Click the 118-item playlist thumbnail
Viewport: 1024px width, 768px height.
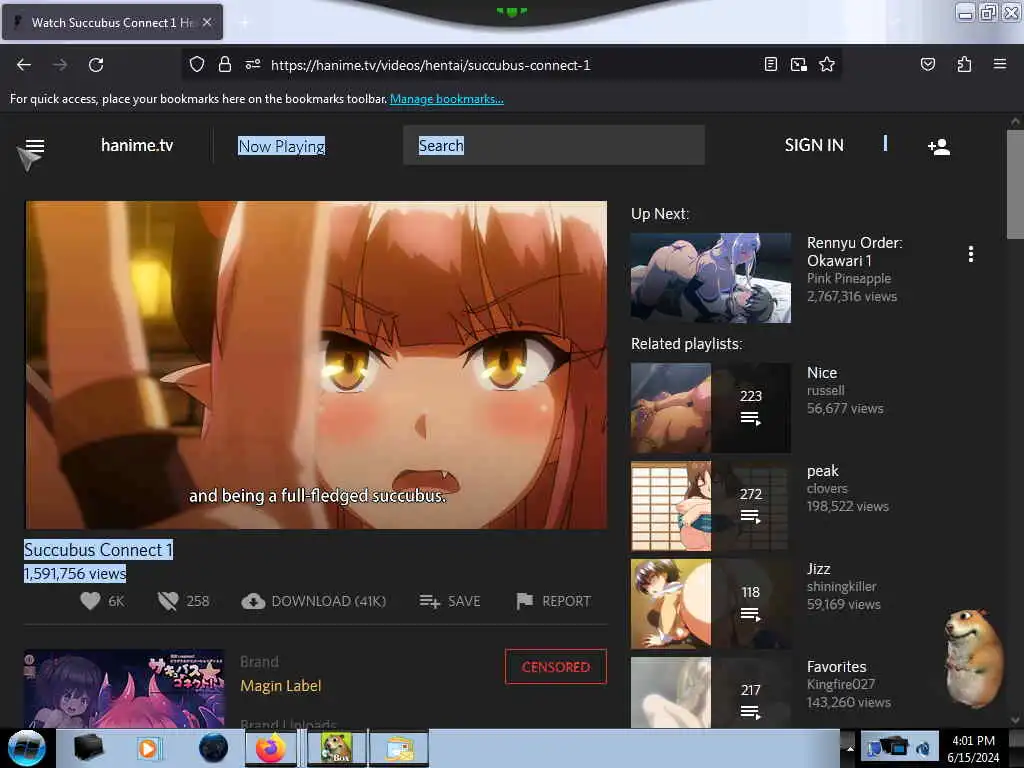click(x=711, y=604)
